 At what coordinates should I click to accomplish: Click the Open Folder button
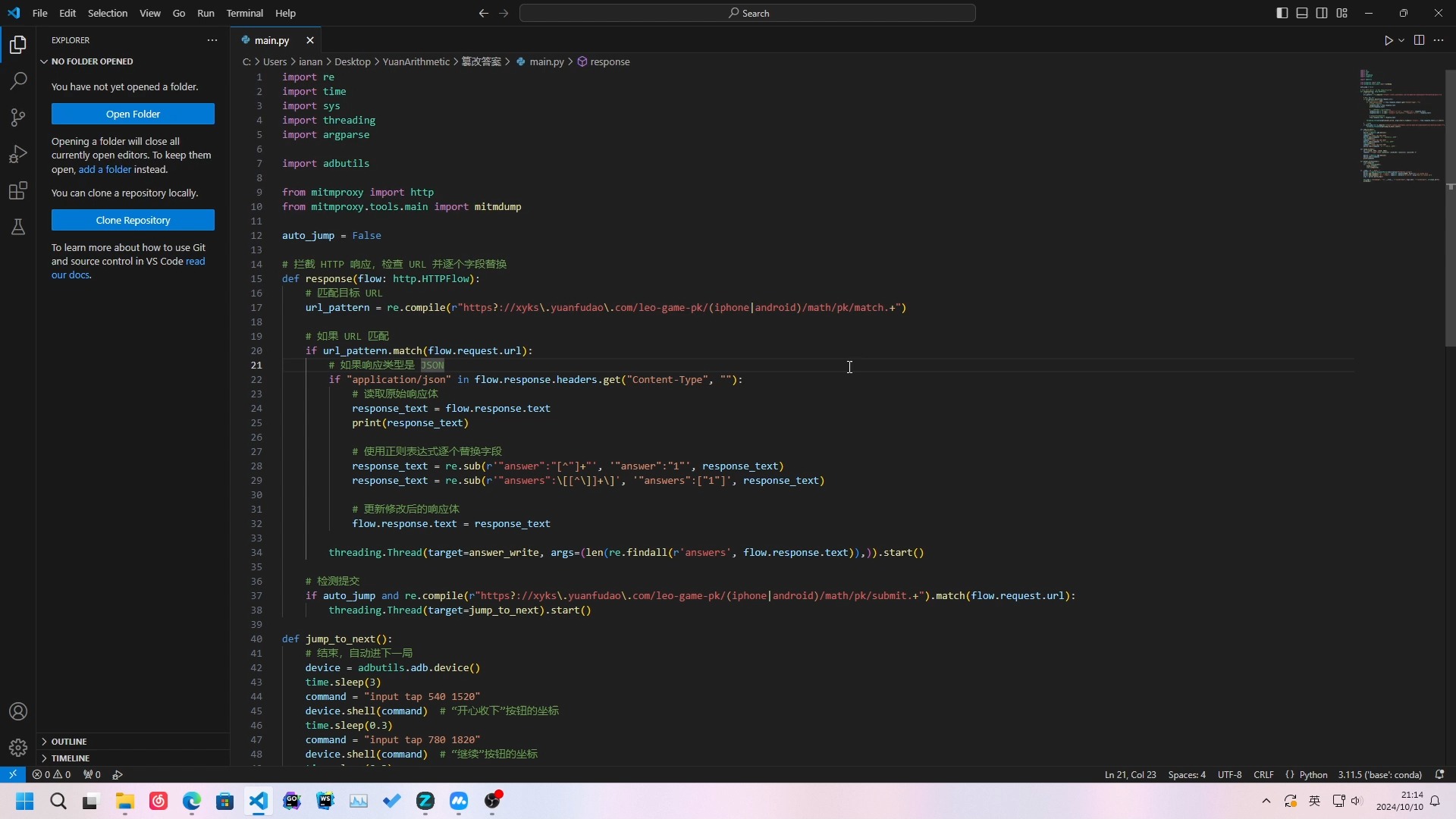[x=133, y=114]
